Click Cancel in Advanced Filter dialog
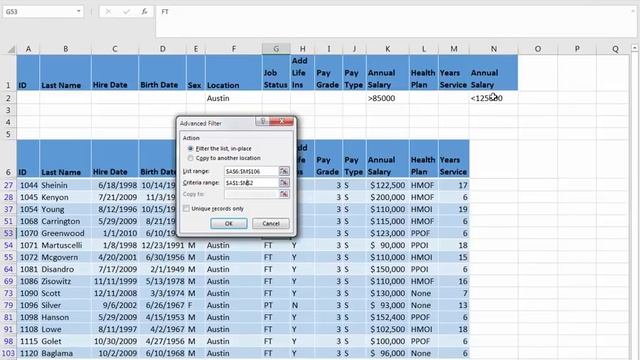 tap(271, 223)
